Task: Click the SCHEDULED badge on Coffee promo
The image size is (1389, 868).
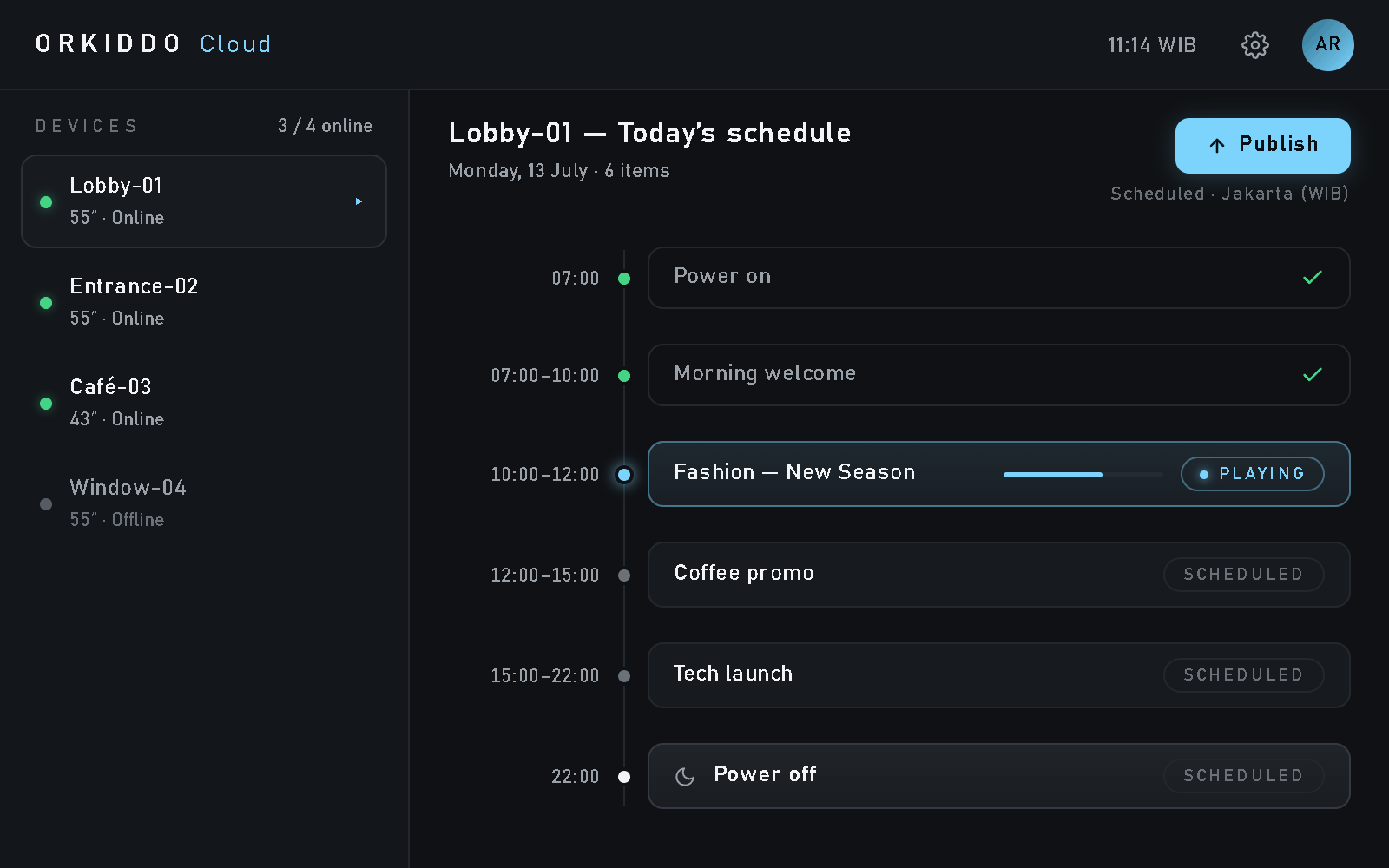Action: (x=1243, y=575)
